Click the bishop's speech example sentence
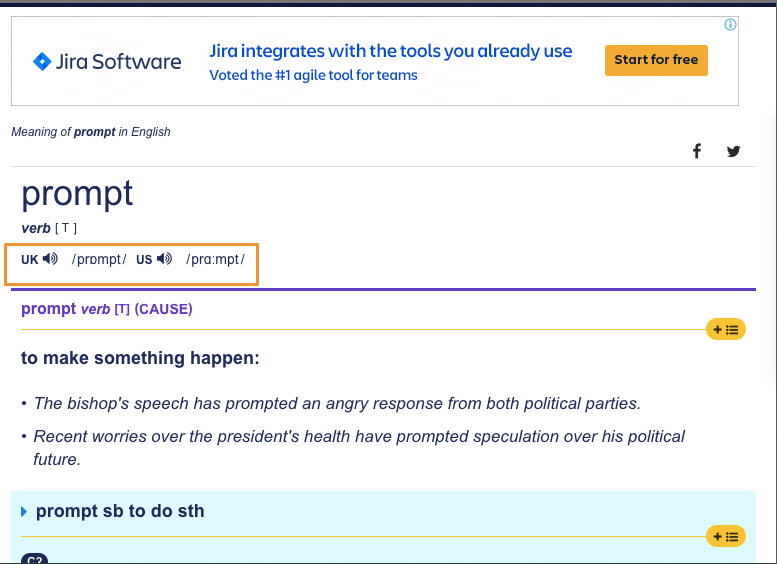The width and height of the screenshot is (777, 564). click(337, 403)
